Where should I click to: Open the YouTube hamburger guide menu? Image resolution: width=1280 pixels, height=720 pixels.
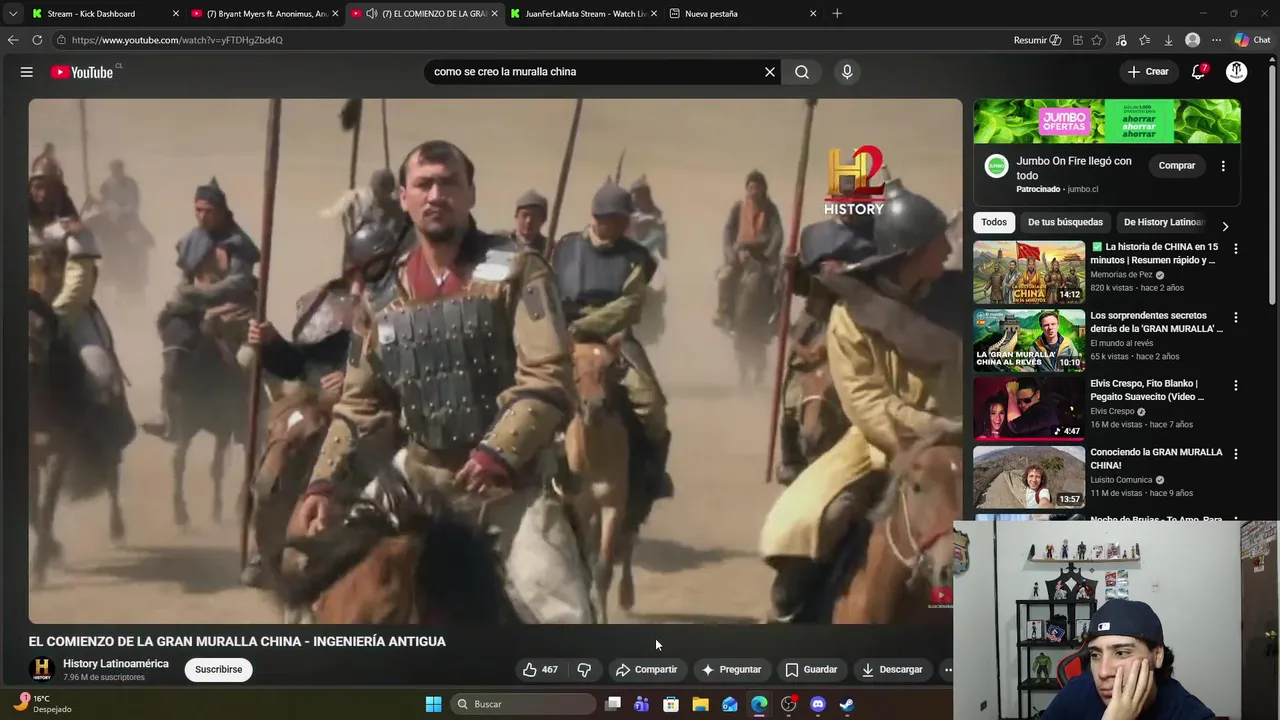27,72
